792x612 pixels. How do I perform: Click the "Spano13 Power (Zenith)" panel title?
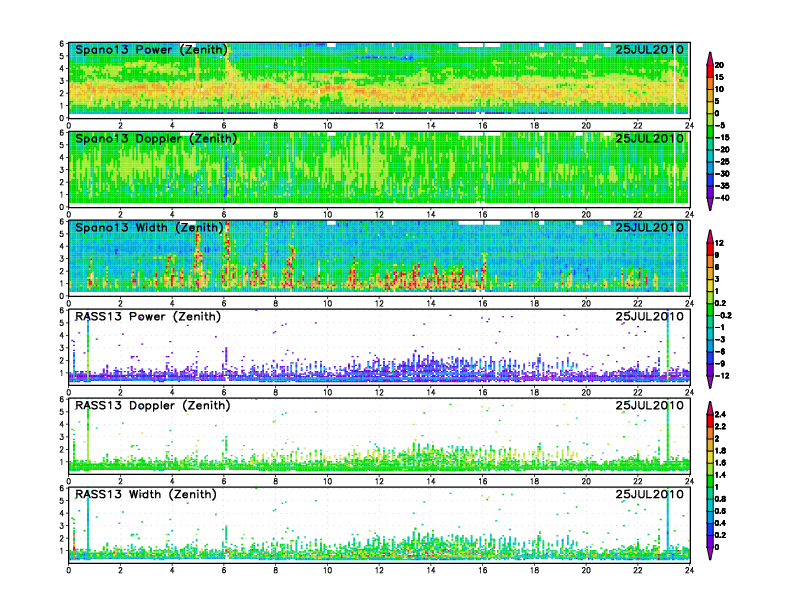(x=152, y=50)
